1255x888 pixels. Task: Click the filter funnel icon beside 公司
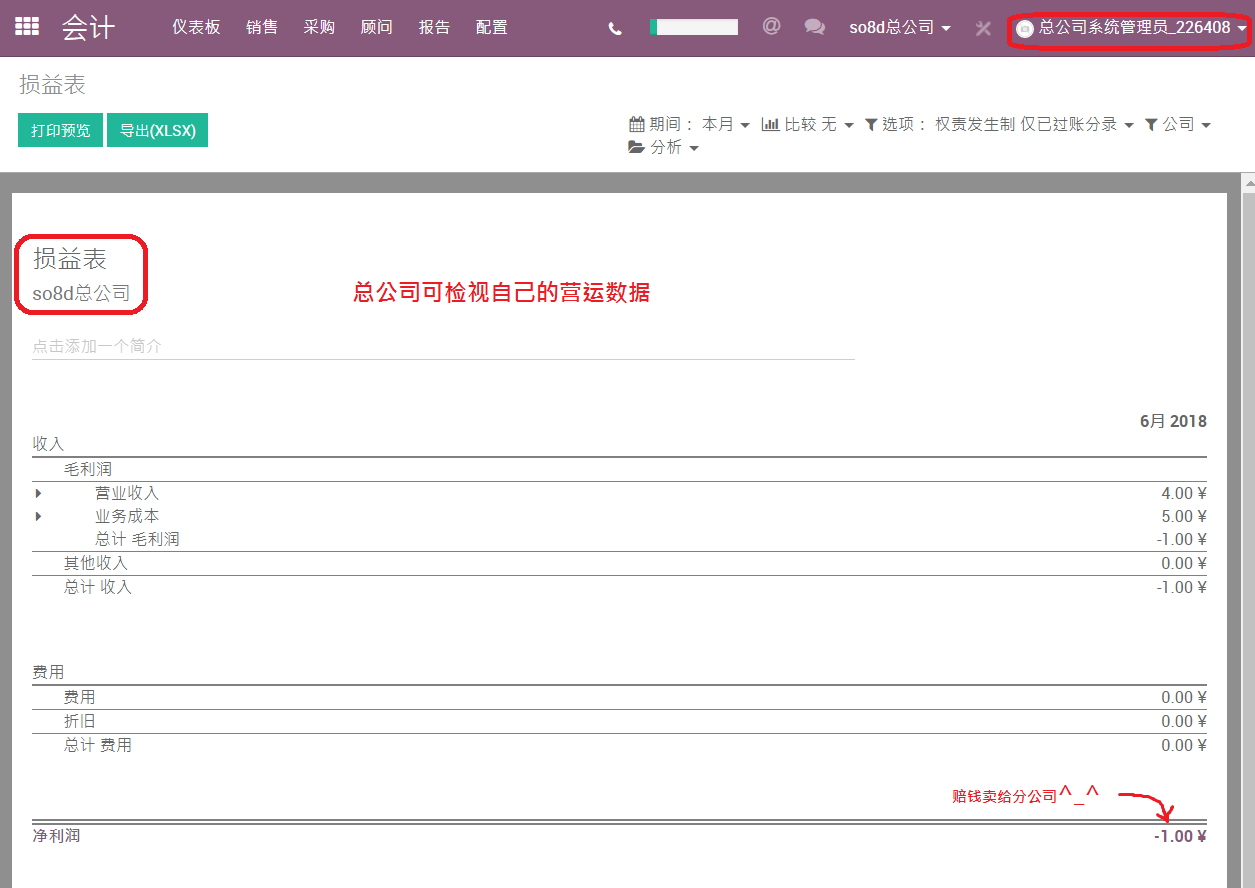pyautogui.click(x=1151, y=124)
